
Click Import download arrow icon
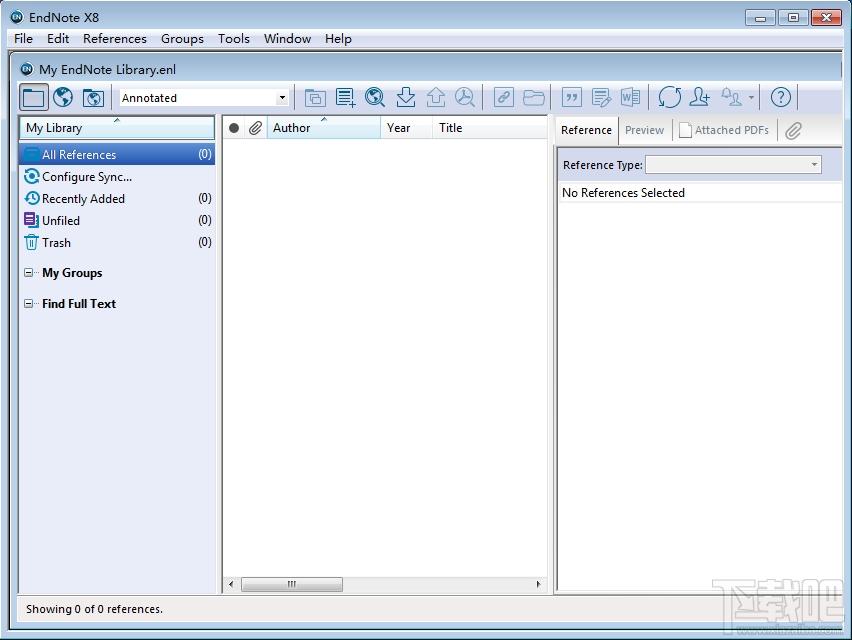tap(405, 98)
